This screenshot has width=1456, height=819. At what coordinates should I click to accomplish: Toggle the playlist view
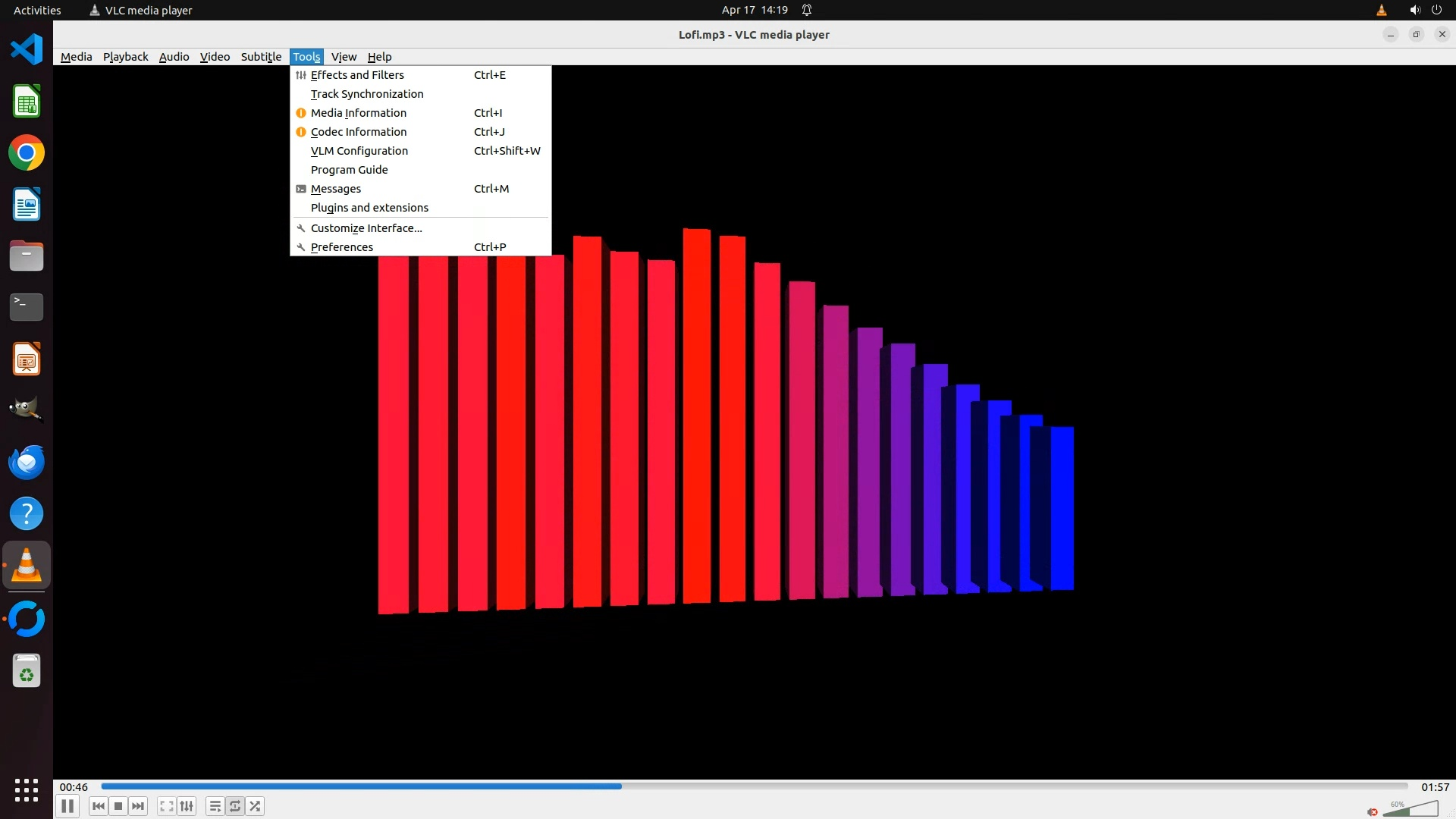tap(215, 806)
